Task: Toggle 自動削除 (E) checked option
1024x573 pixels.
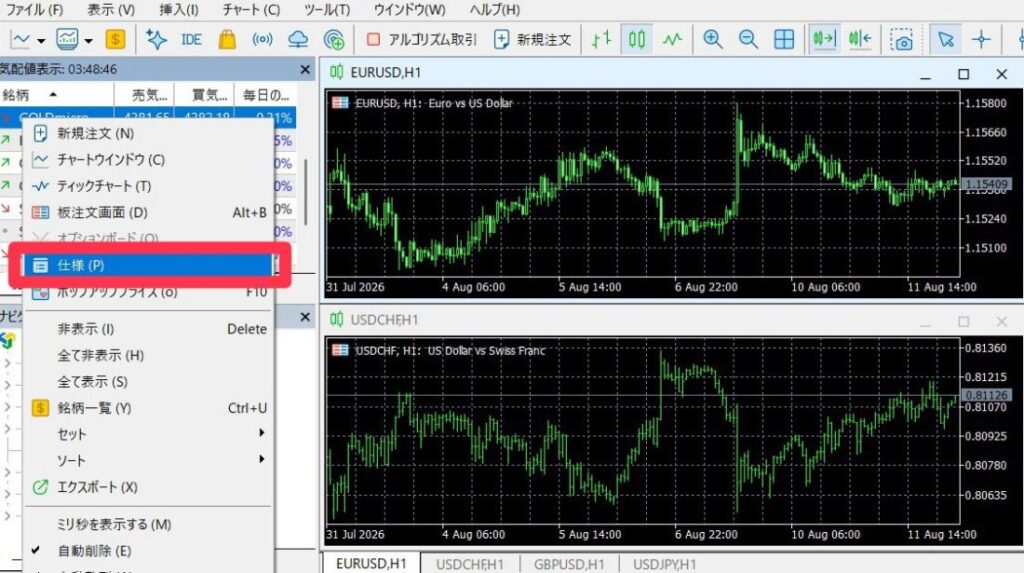Action: point(148,551)
